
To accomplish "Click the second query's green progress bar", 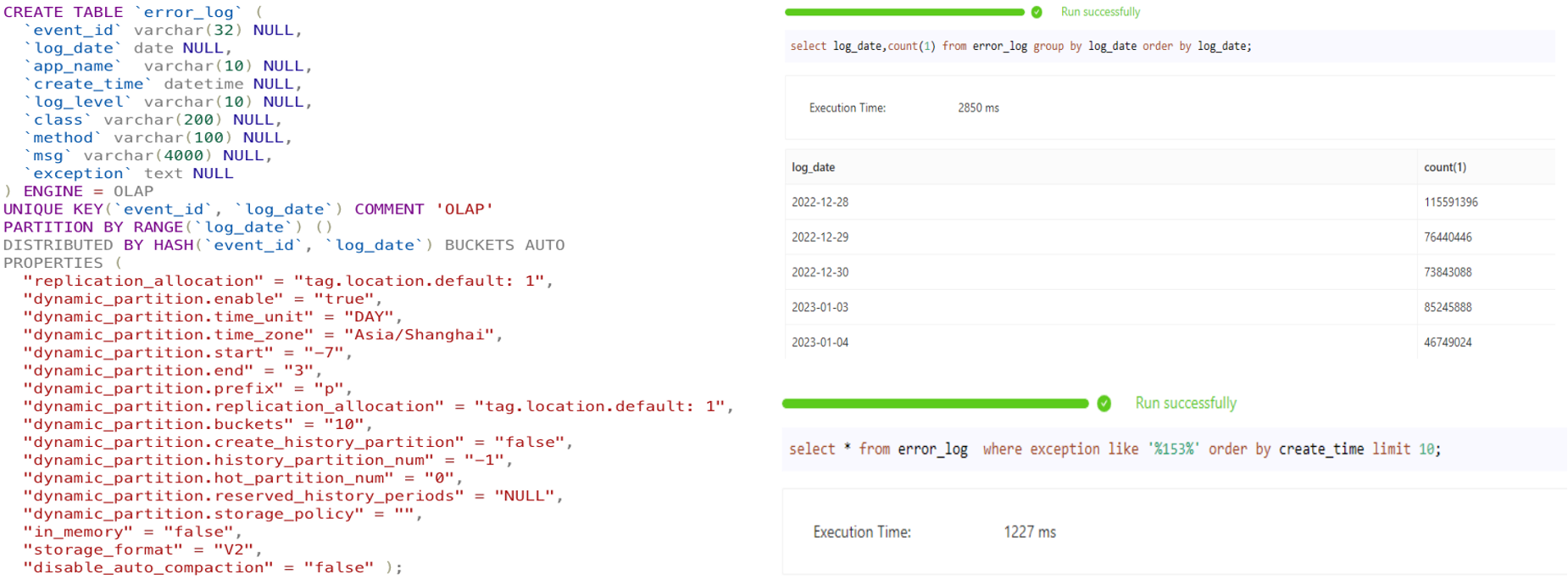I will tap(935, 404).
